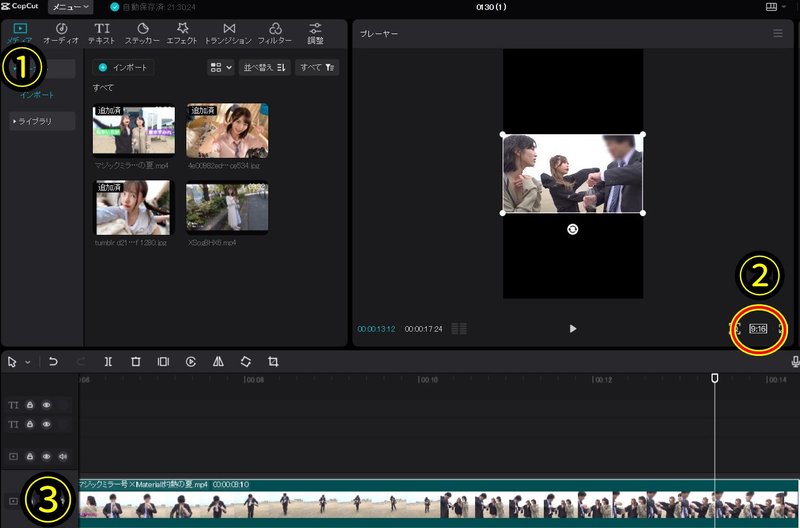Viewport: 800px width, 528px height.
Task: Click the current timecode 00:00:13:12
Action: pyautogui.click(x=376, y=329)
